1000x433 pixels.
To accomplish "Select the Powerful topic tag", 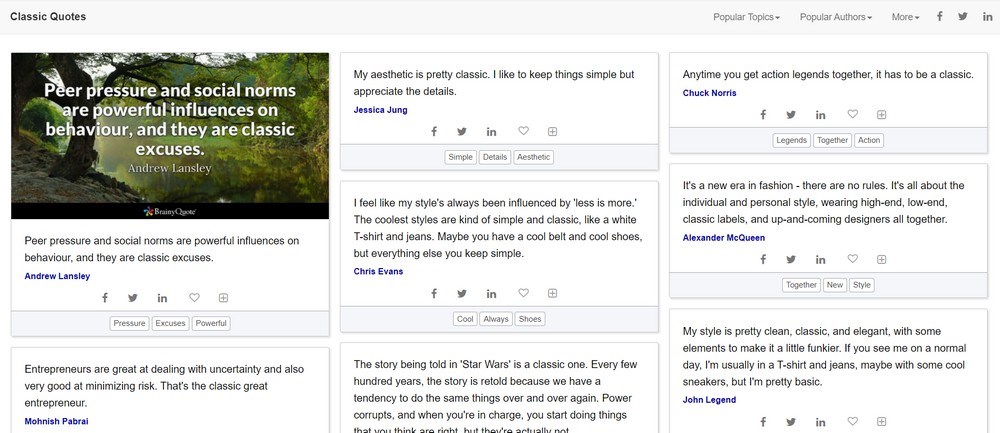I will [211, 323].
